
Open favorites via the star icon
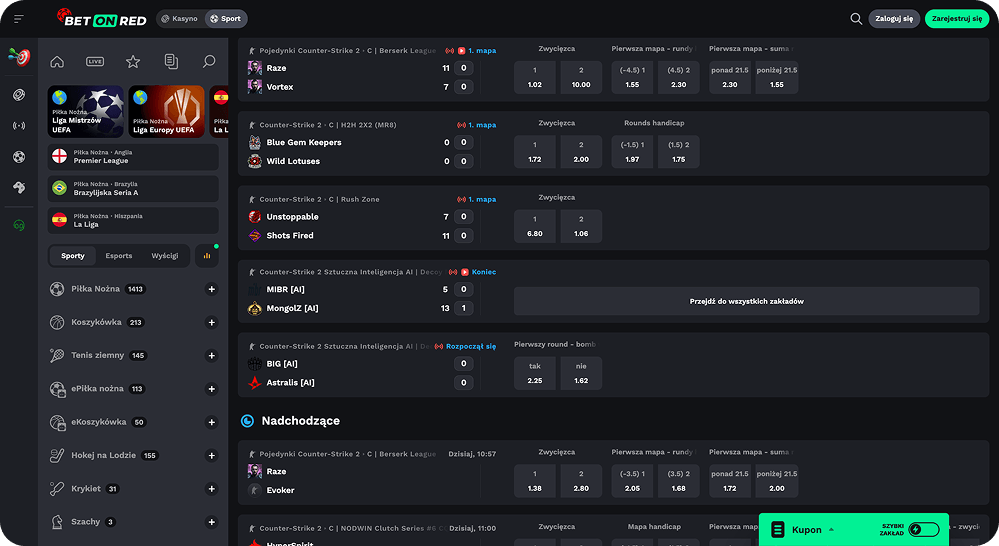[x=133, y=62]
